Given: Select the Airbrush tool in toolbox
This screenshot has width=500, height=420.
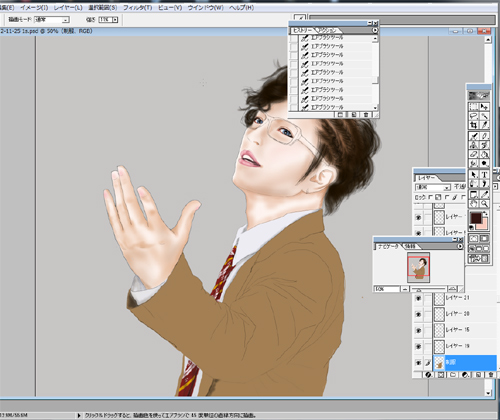Looking at the screenshot, I should point(473,136).
